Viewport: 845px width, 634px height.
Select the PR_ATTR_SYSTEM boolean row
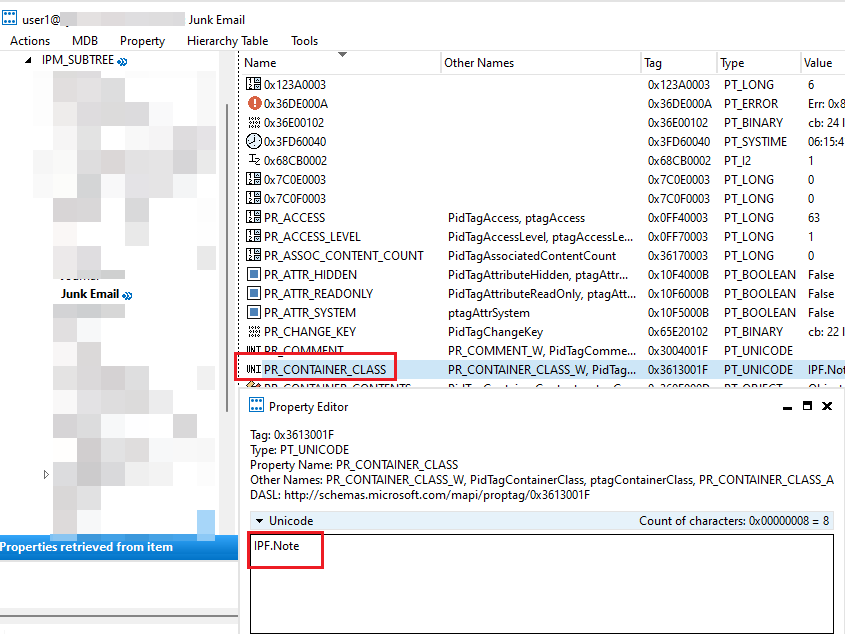coord(310,312)
